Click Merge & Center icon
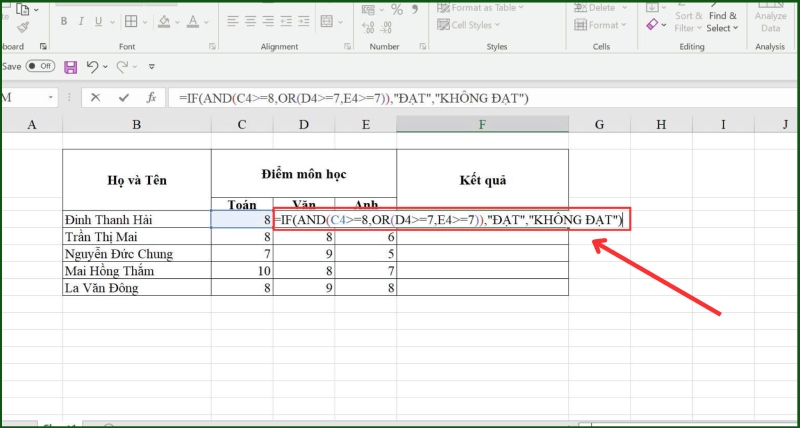This screenshot has height=428, width=800. [327, 21]
